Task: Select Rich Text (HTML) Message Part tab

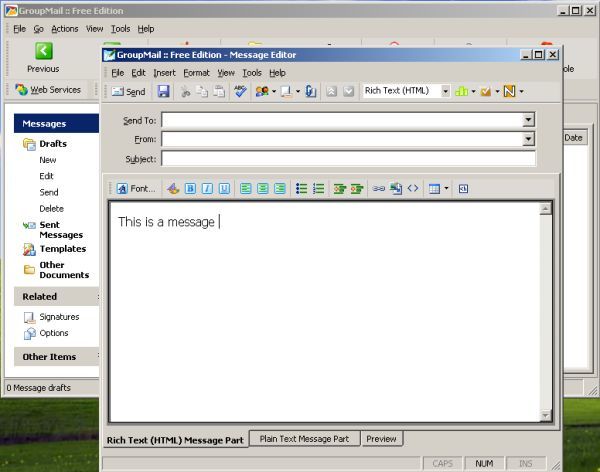Action: click(175, 440)
